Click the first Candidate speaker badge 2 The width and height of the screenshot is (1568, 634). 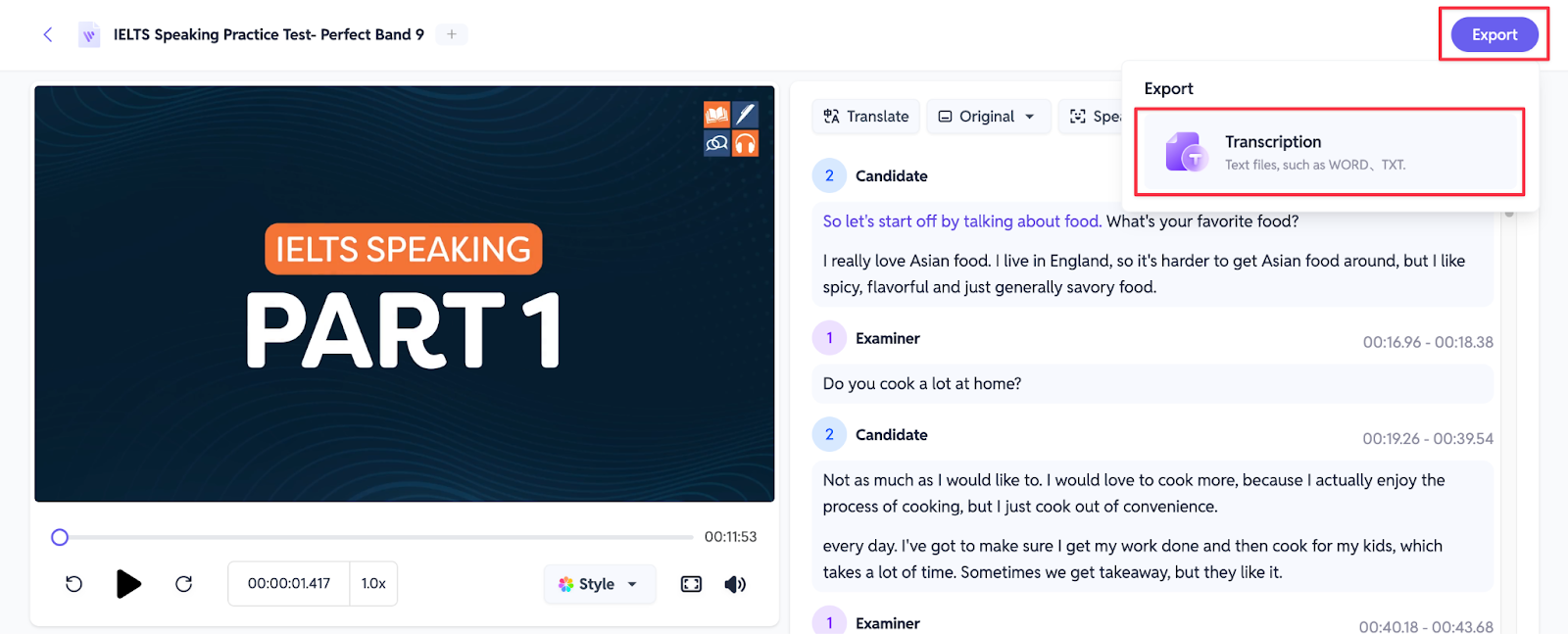point(829,175)
